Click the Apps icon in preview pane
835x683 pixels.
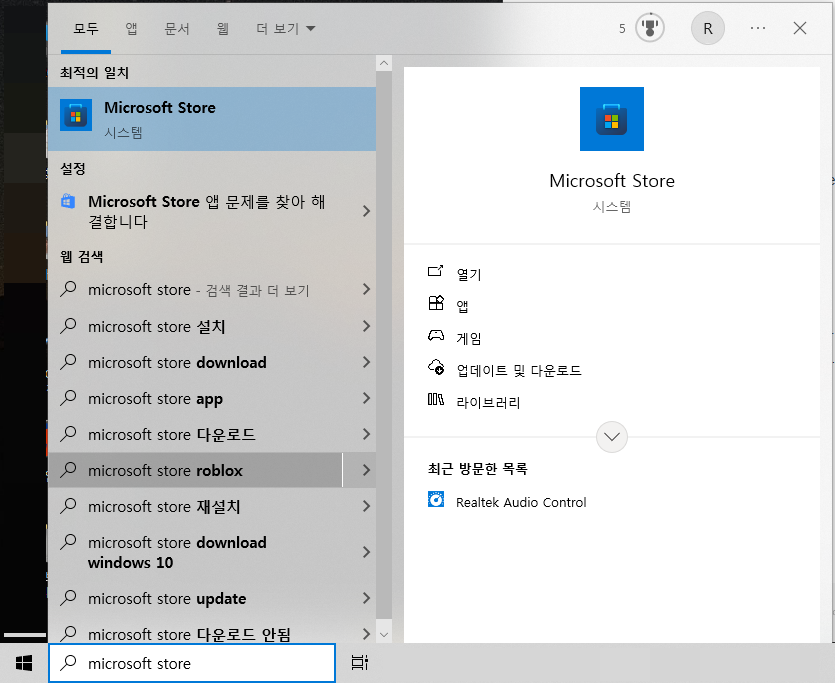click(436, 303)
